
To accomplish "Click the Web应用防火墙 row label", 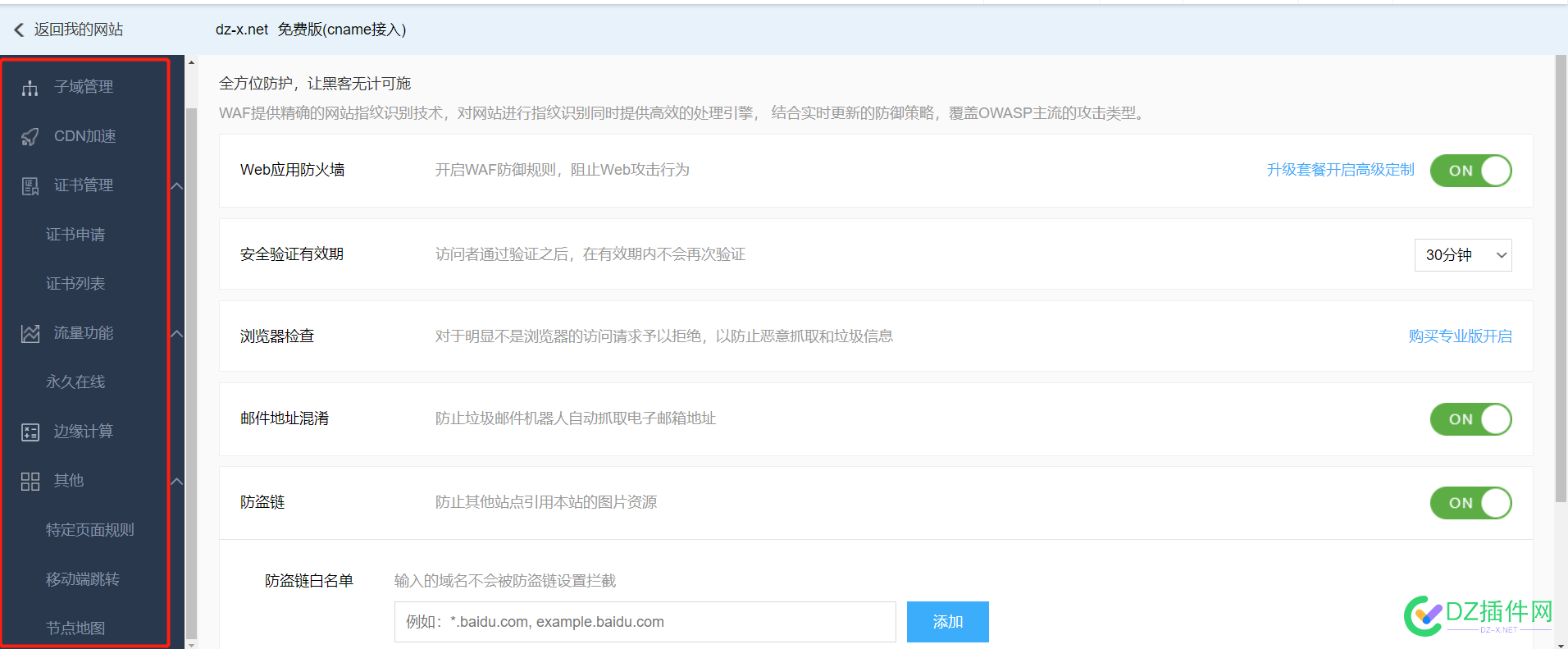I will tap(293, 170).
